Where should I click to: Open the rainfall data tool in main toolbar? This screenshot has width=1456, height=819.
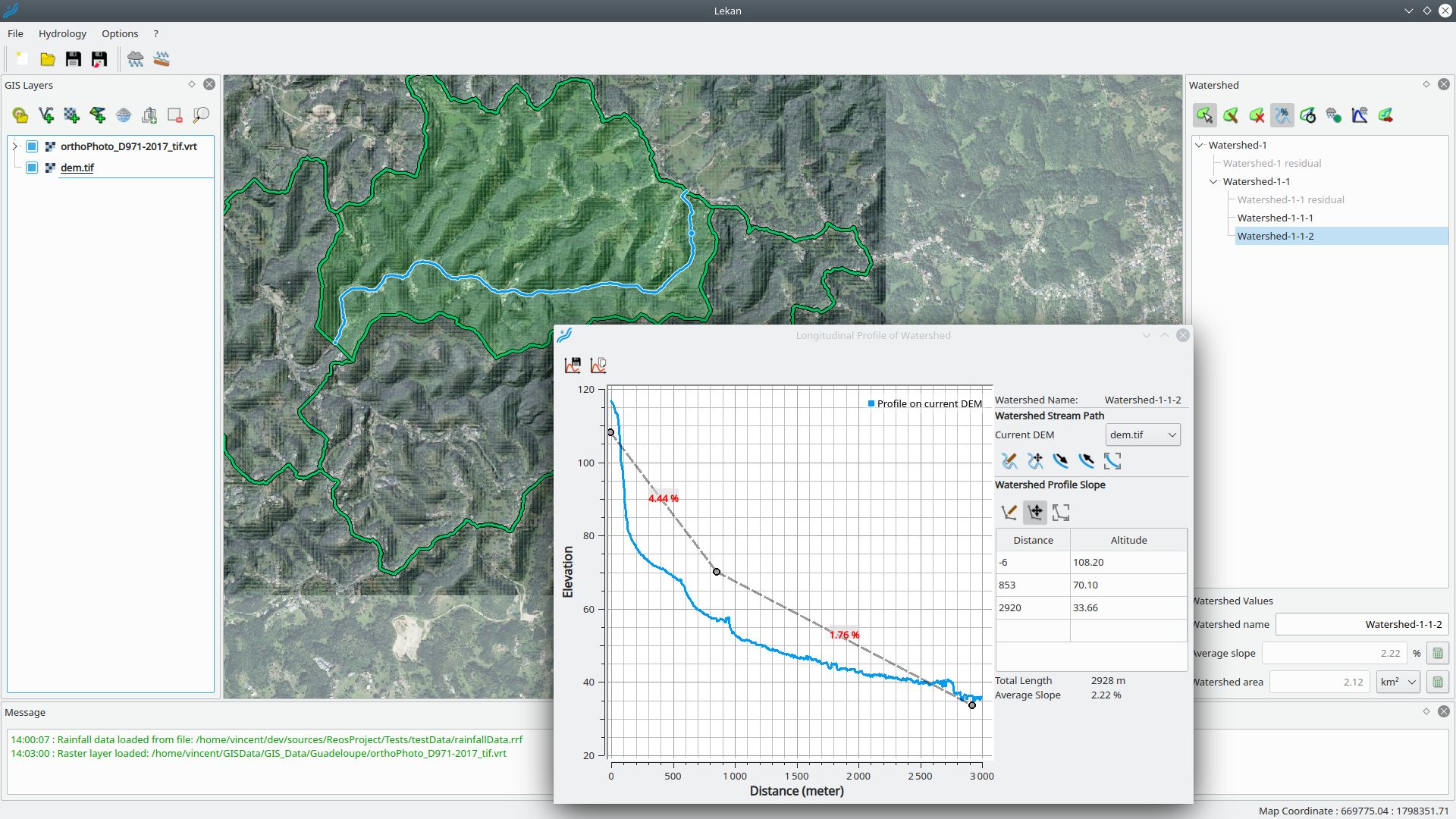pyautogui.click(x=136, y=59)
